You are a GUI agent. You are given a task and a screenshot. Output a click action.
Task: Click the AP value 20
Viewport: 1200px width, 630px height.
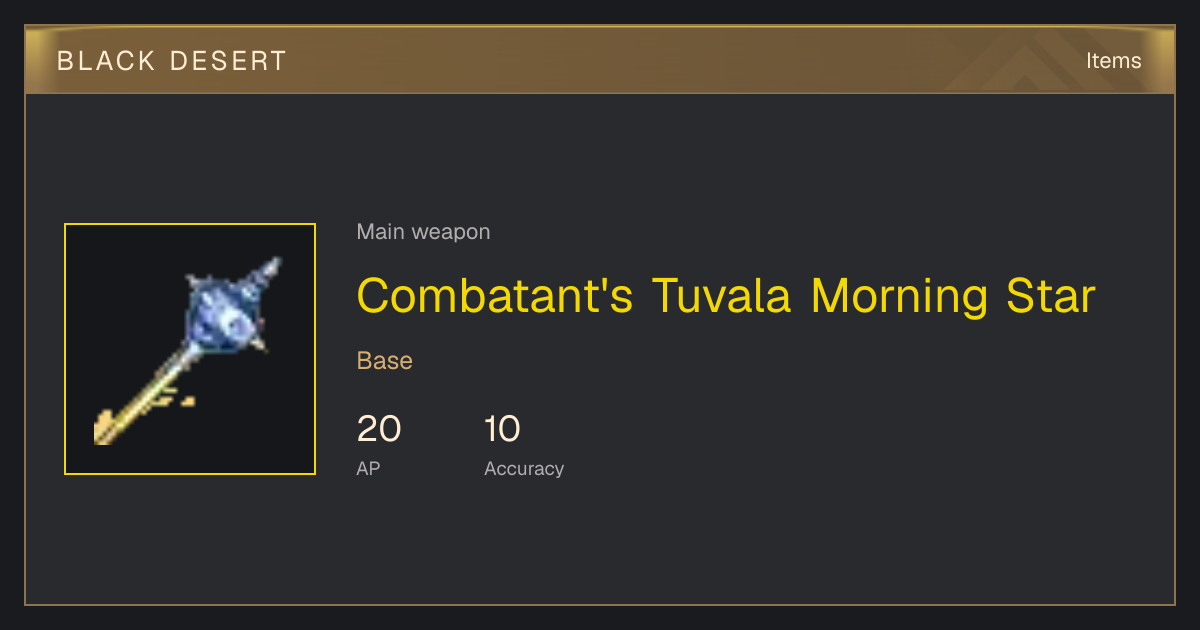click(x=379, y=429)
